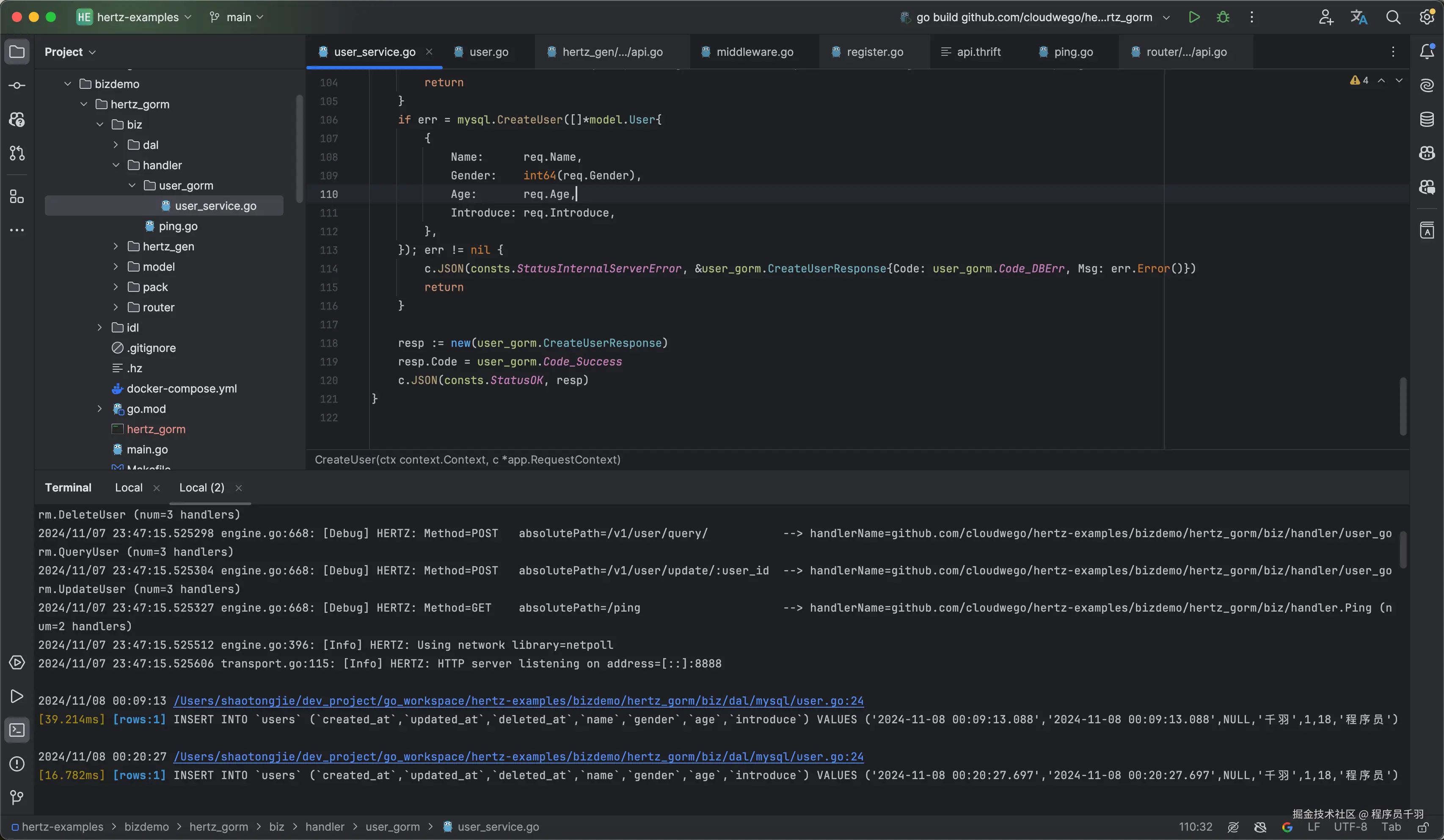
Task: Open the 00:20:27 user.go:24 terminal link
Action: tap(518, 756)
